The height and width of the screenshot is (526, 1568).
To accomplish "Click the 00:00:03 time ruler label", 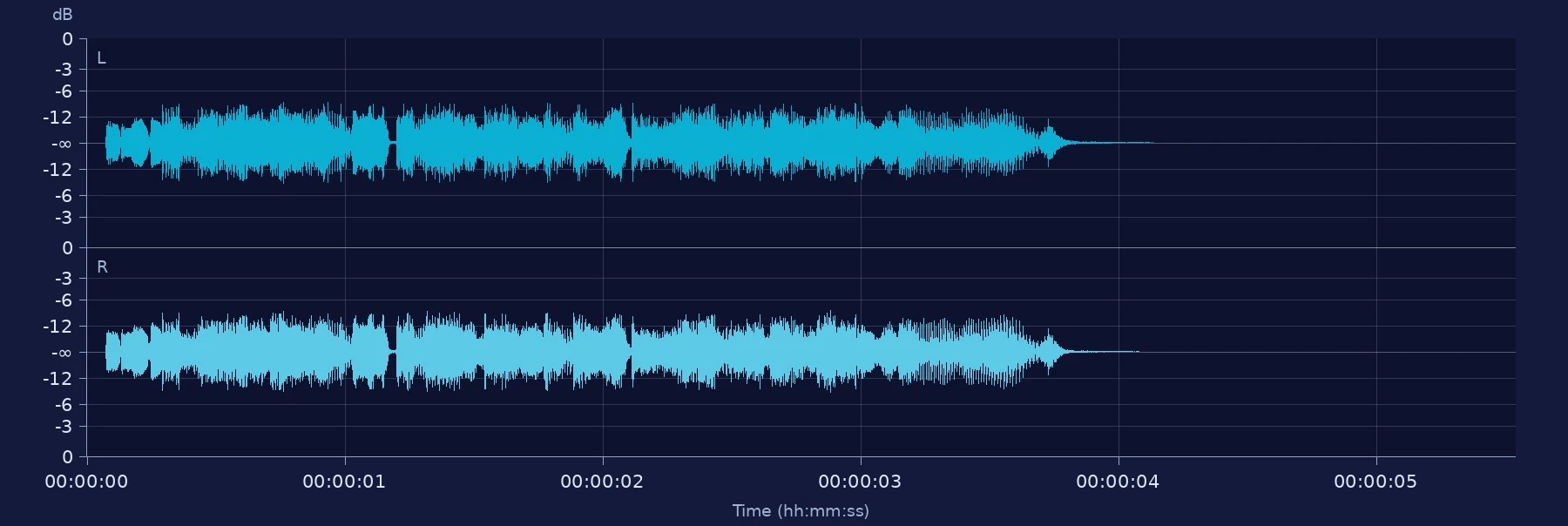I will tap(860, 482).
